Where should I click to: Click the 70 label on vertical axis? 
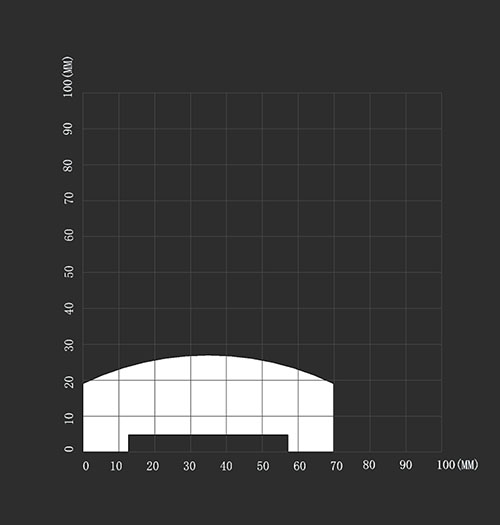point(68,198)
